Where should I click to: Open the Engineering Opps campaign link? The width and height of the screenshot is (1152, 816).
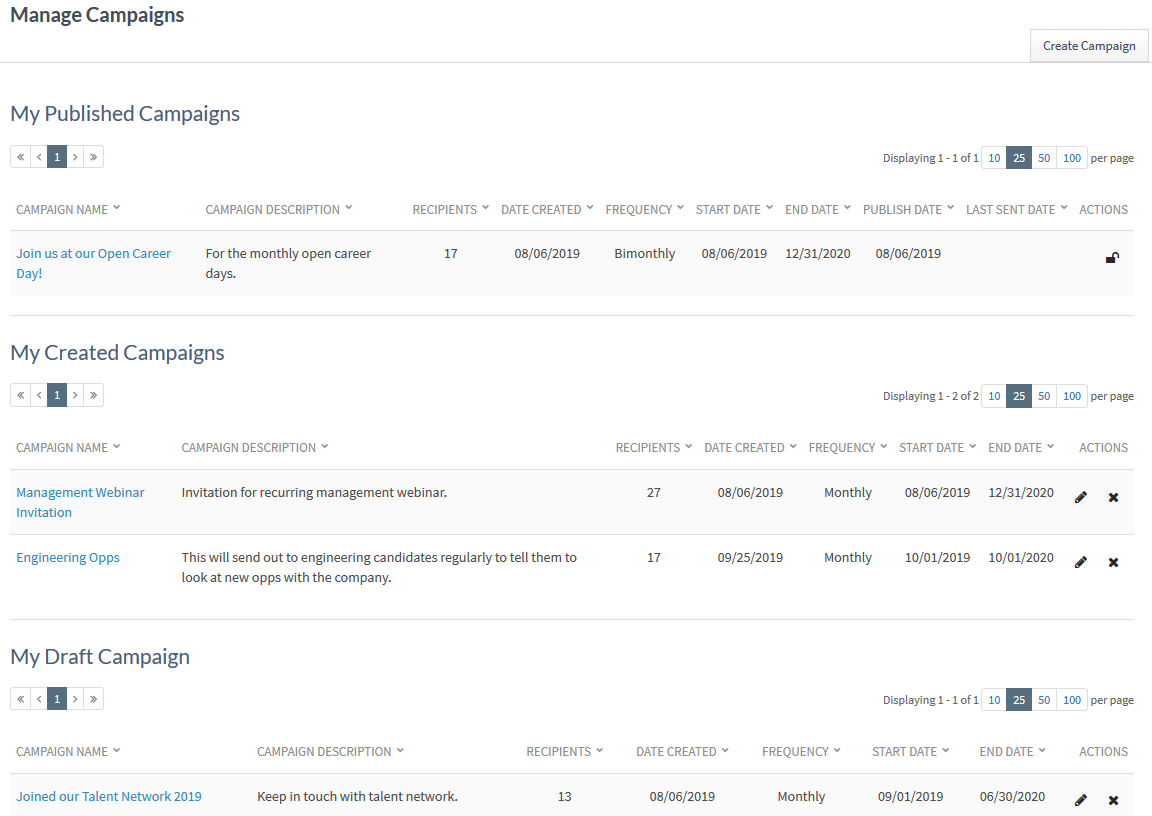click(68, 558)
